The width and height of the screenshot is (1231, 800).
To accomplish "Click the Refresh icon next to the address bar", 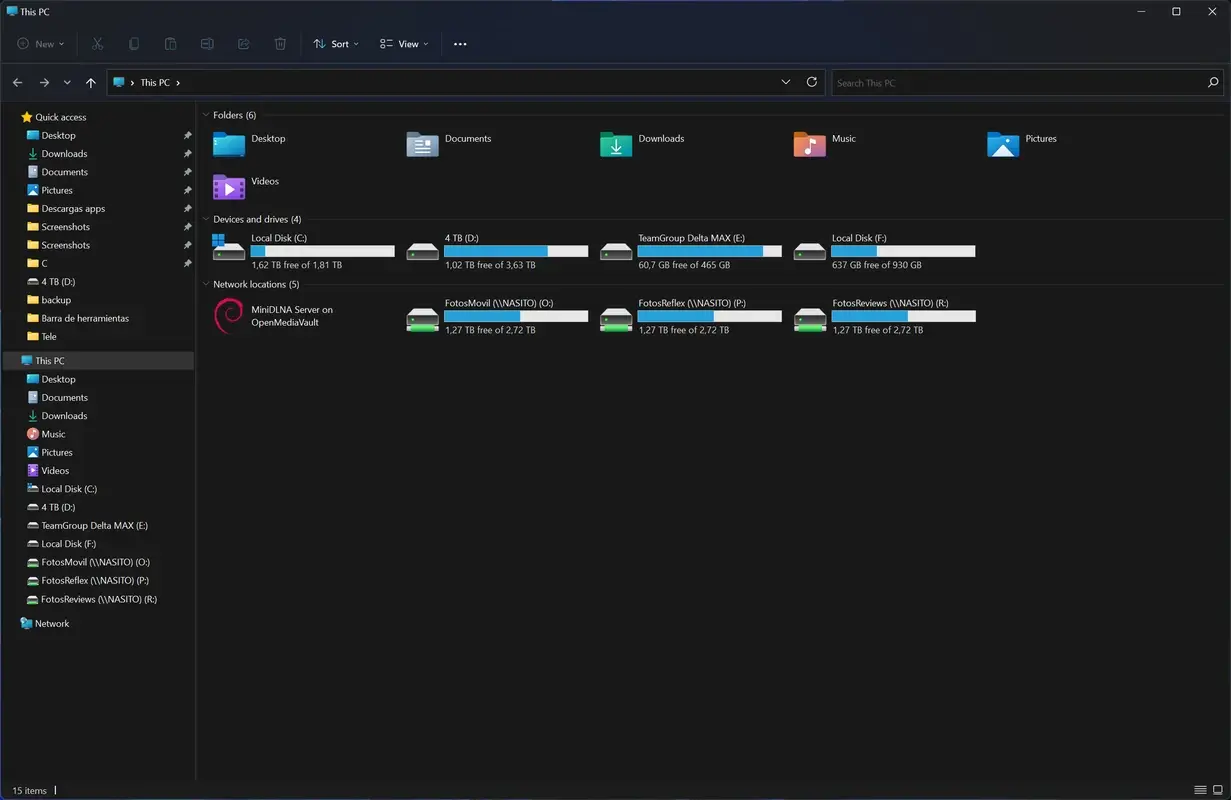I will coord(811,82).
